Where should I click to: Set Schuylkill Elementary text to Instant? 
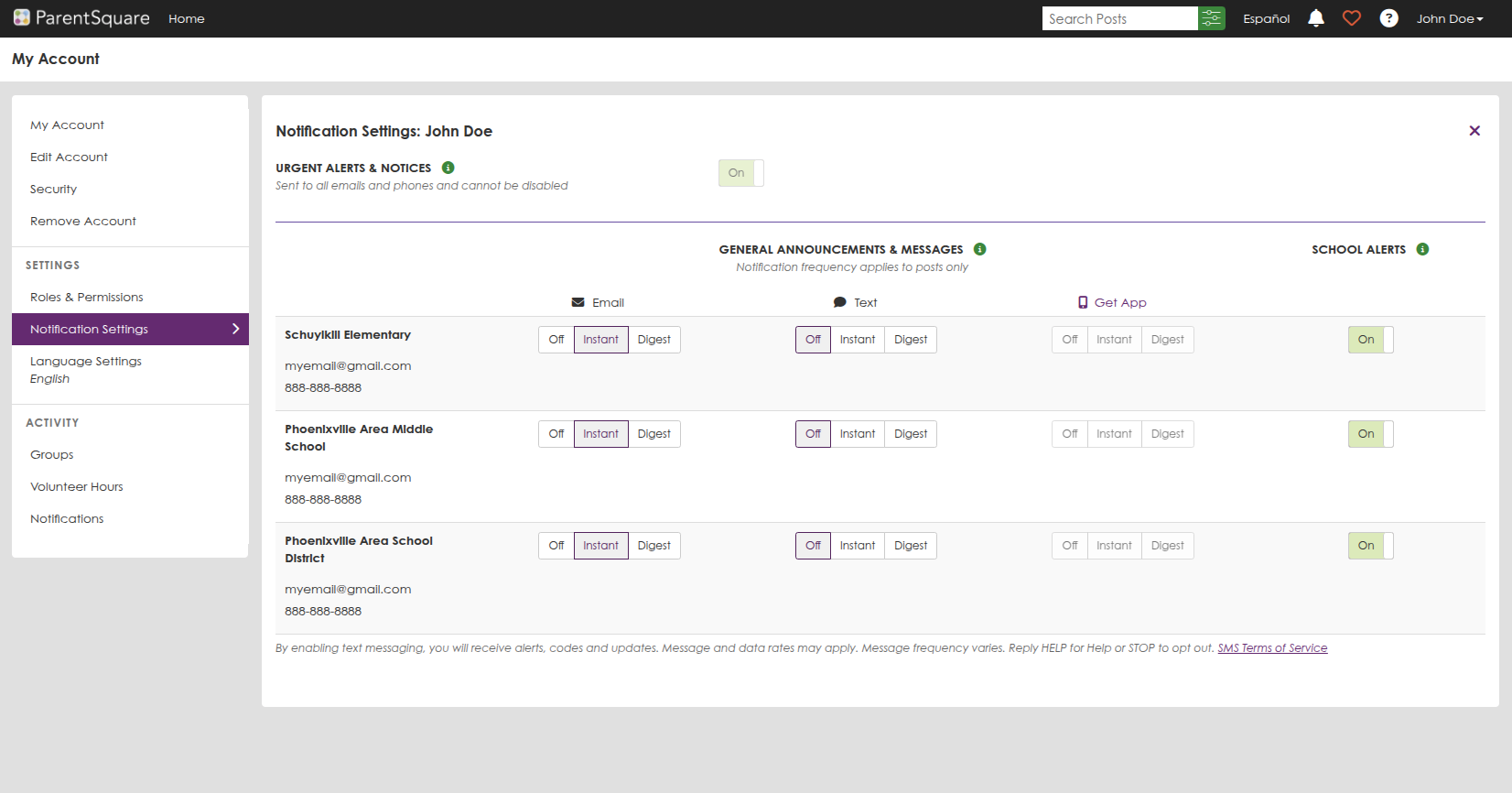[858, 340]
